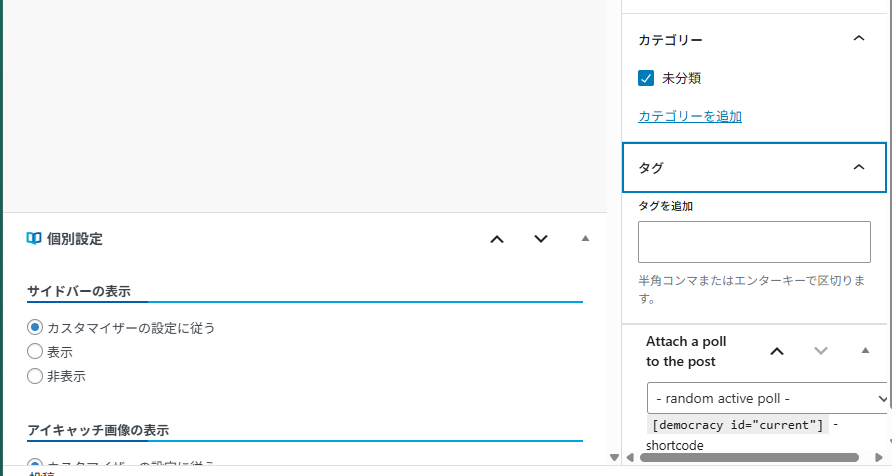
Task: Click the democracy id="current" shortcode text
Action: pos(738,425)
